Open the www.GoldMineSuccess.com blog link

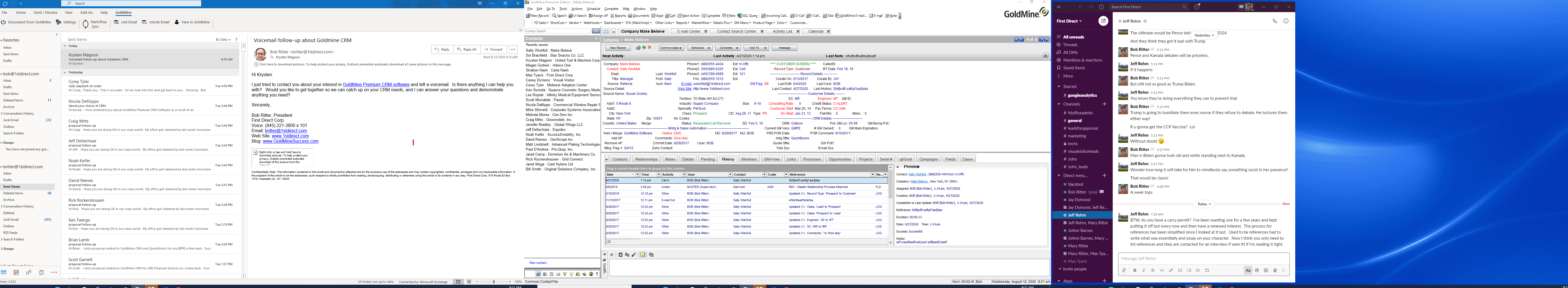tap(290, 142)
